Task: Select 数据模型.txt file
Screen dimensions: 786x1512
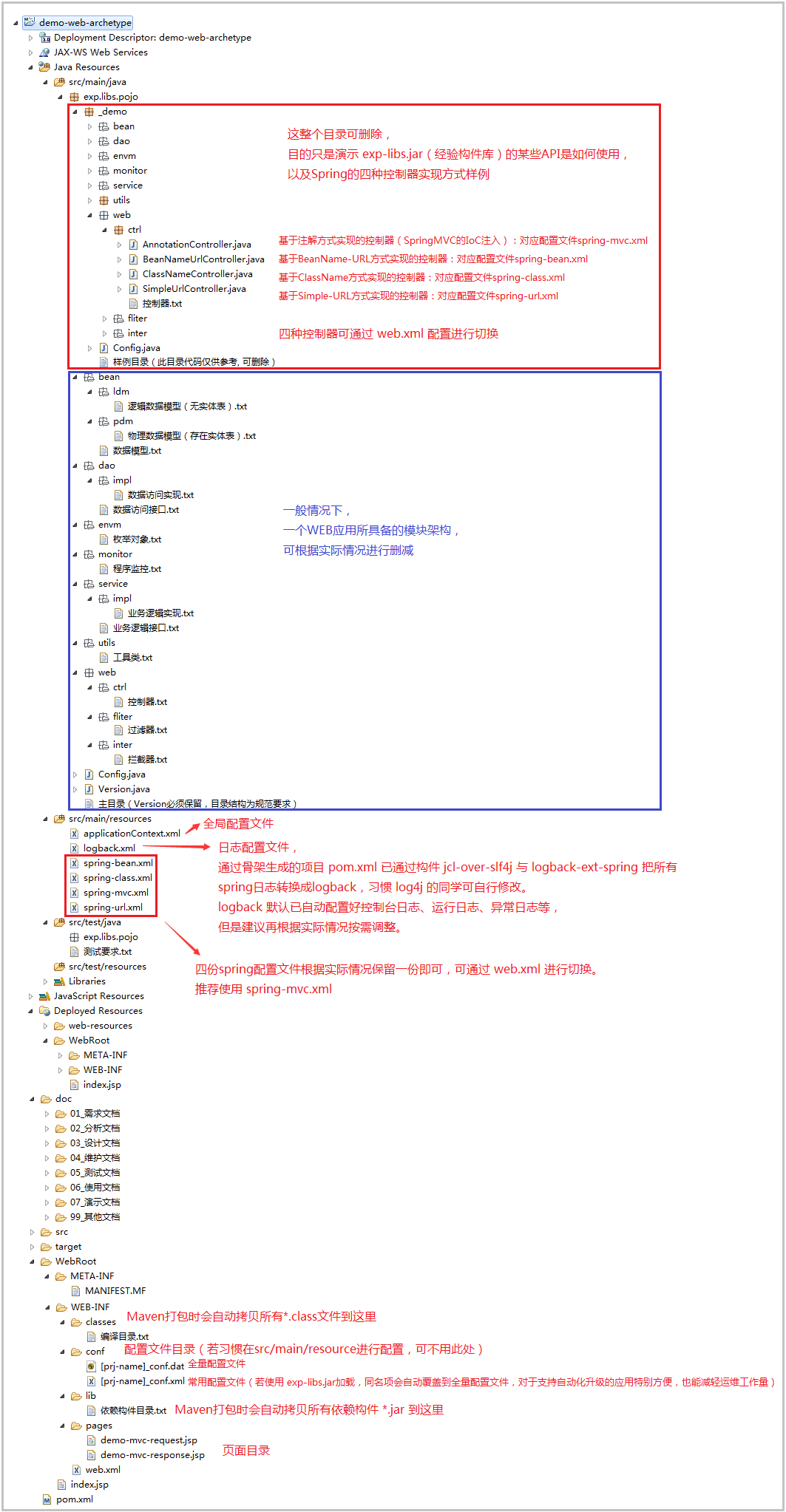Action: tap(137, 450)
